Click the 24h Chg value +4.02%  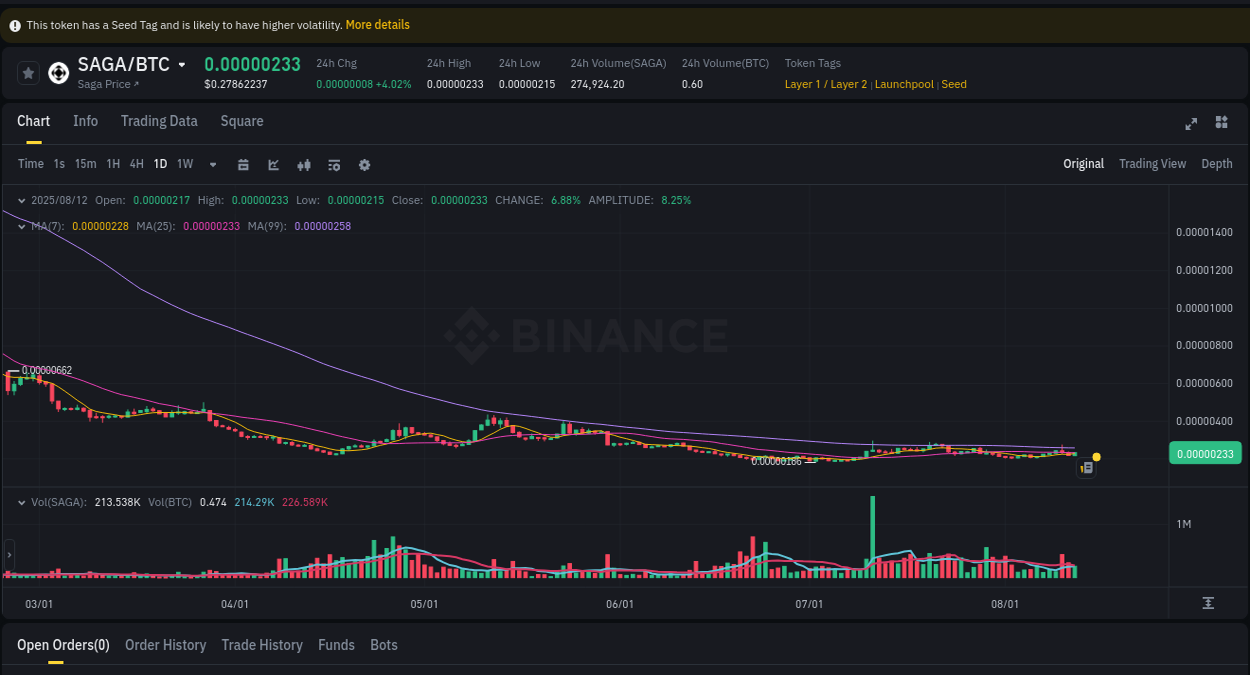pos(393,84)
